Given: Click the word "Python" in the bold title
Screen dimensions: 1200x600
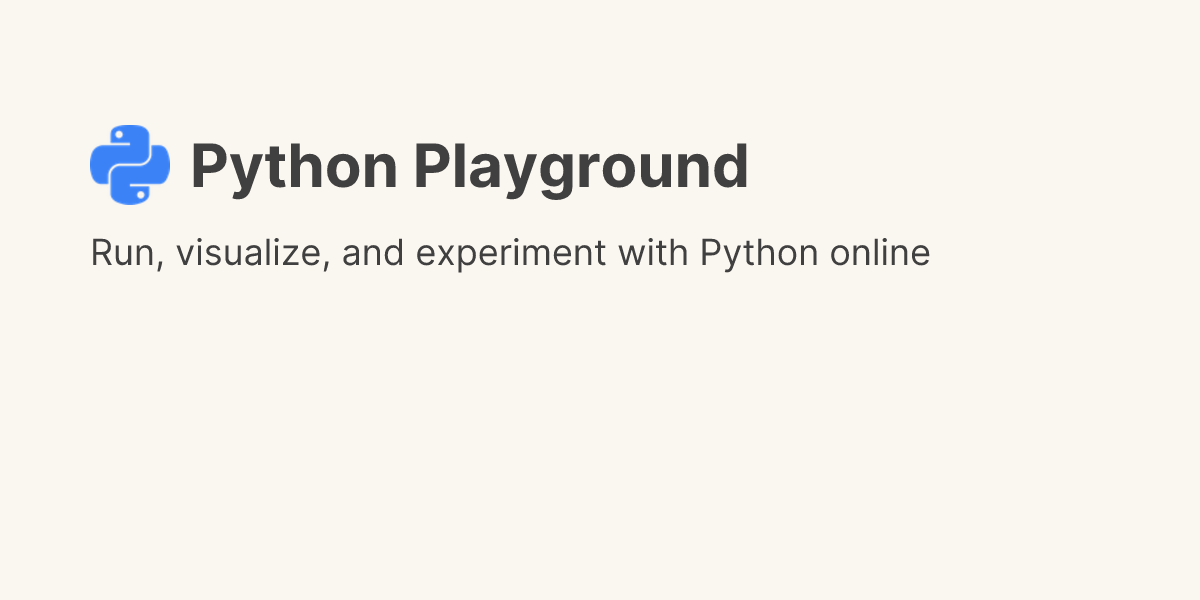Looking at the screenshot, I should 294,167.
